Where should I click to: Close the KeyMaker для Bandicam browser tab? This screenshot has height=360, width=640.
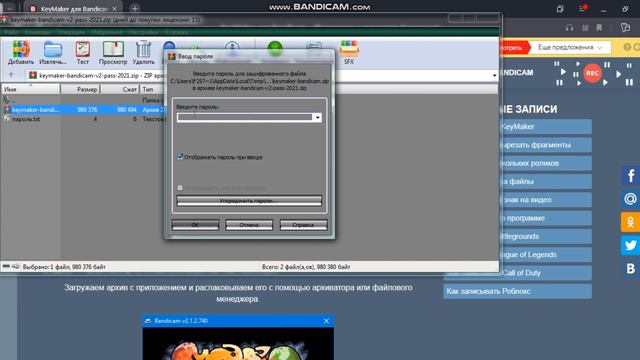(x=114, y=9)
